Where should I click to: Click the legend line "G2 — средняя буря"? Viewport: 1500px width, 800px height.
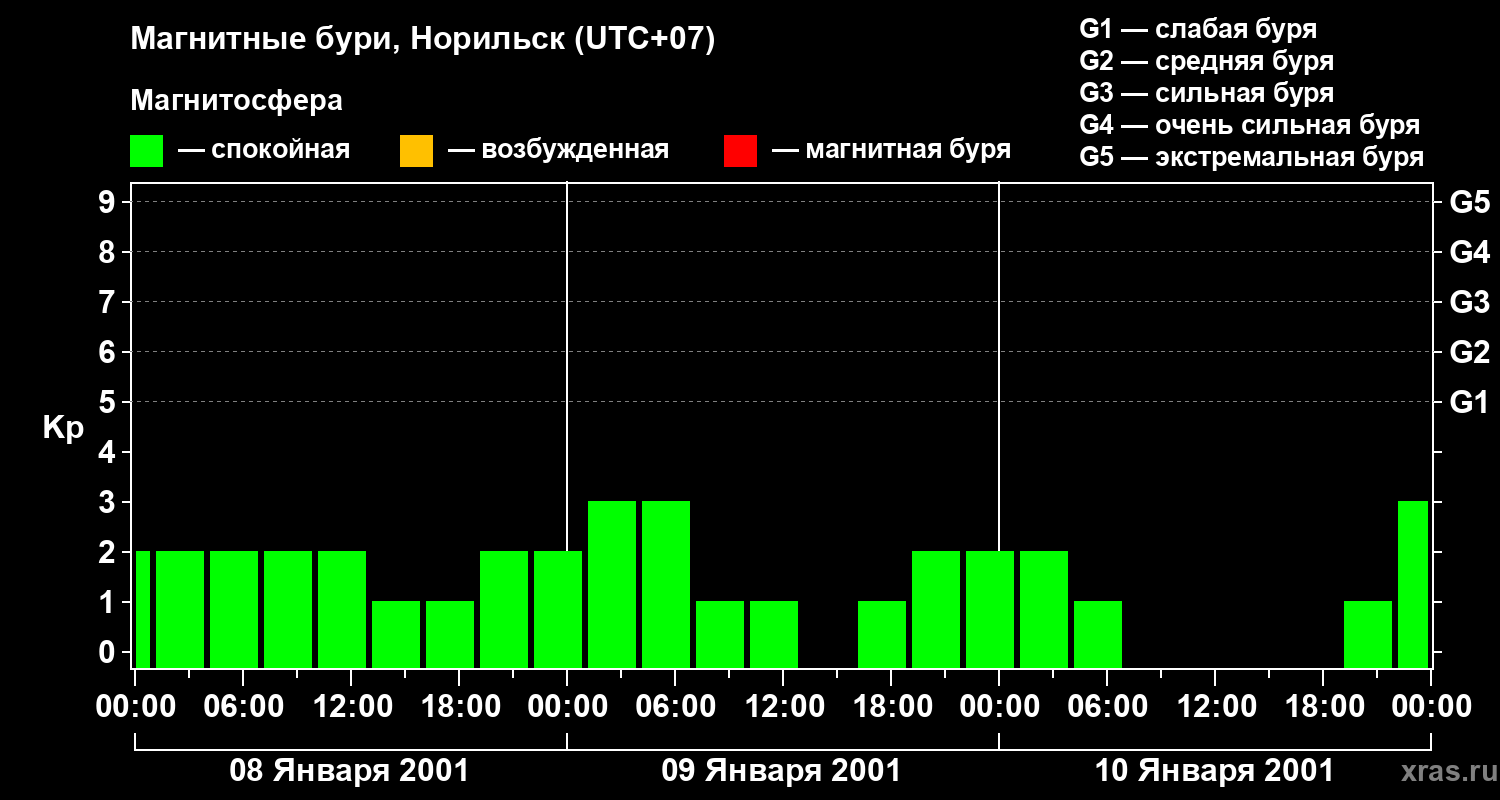pyautogui.click(x=1207, y=61)
